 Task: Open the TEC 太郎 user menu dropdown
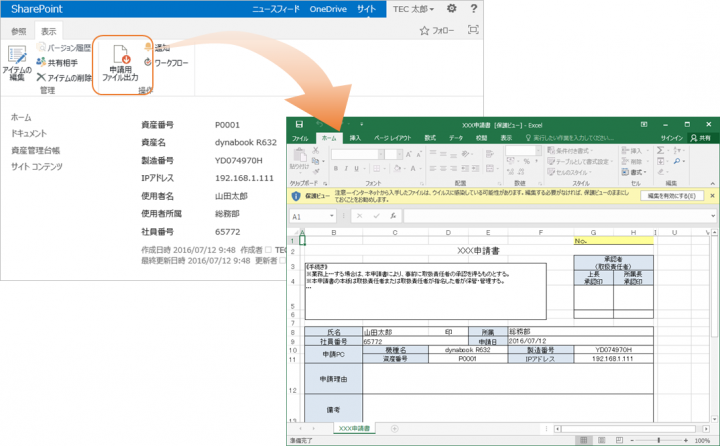413,9
